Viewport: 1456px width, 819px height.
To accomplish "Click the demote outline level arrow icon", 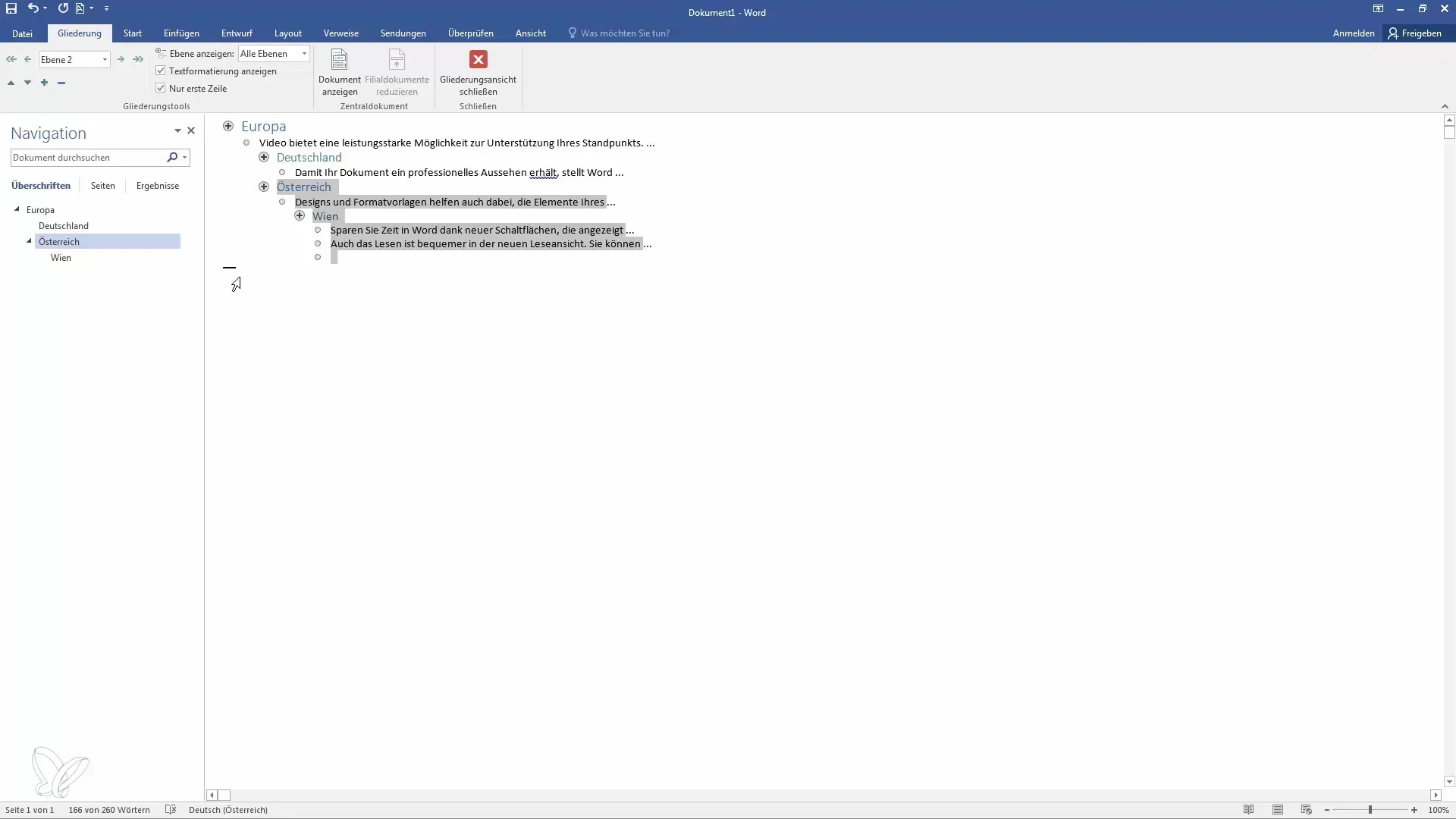I will [x=120, y=59].
